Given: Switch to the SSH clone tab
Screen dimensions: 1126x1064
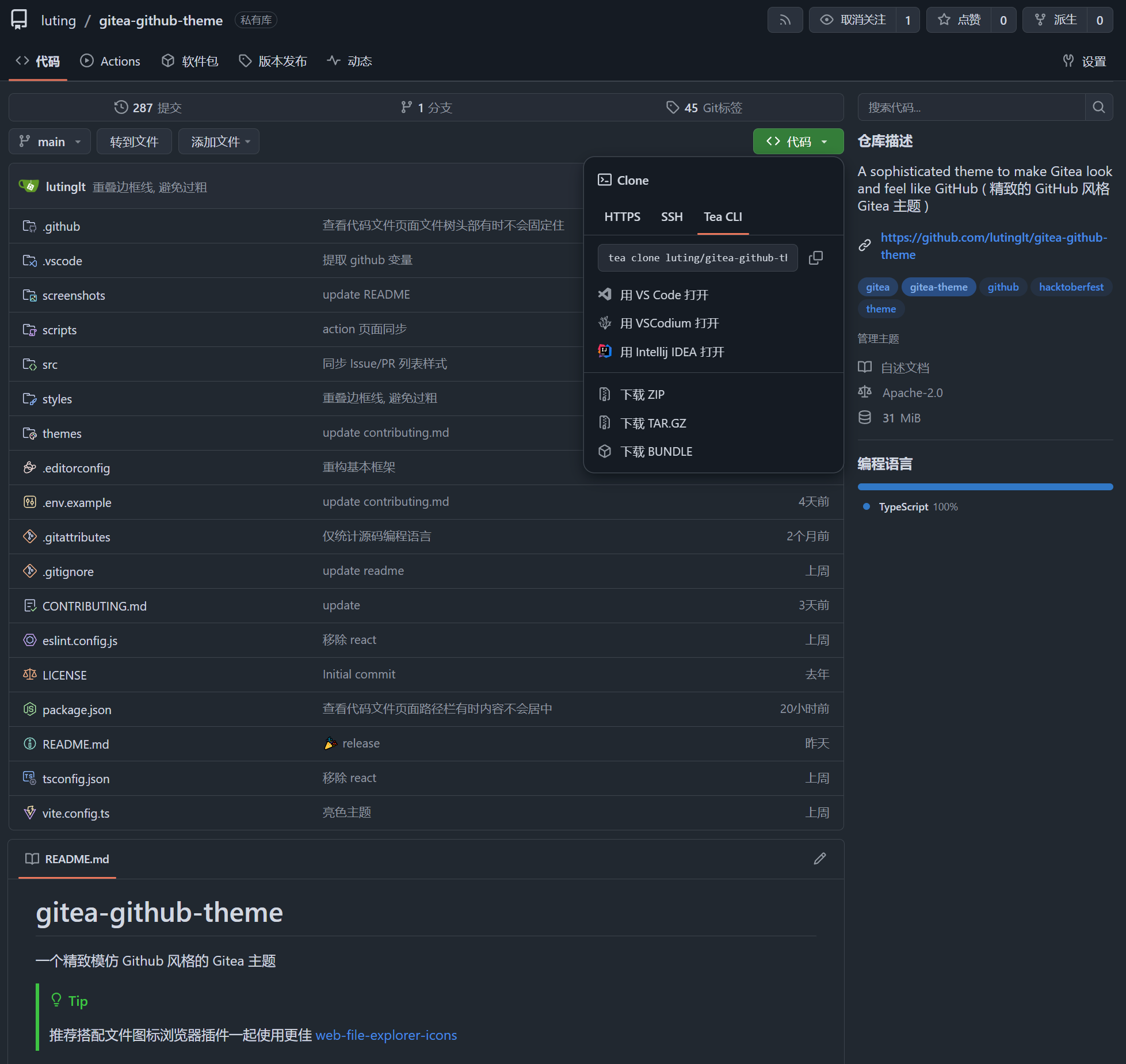Looking at the screenshot, I should tap(671, 217).
